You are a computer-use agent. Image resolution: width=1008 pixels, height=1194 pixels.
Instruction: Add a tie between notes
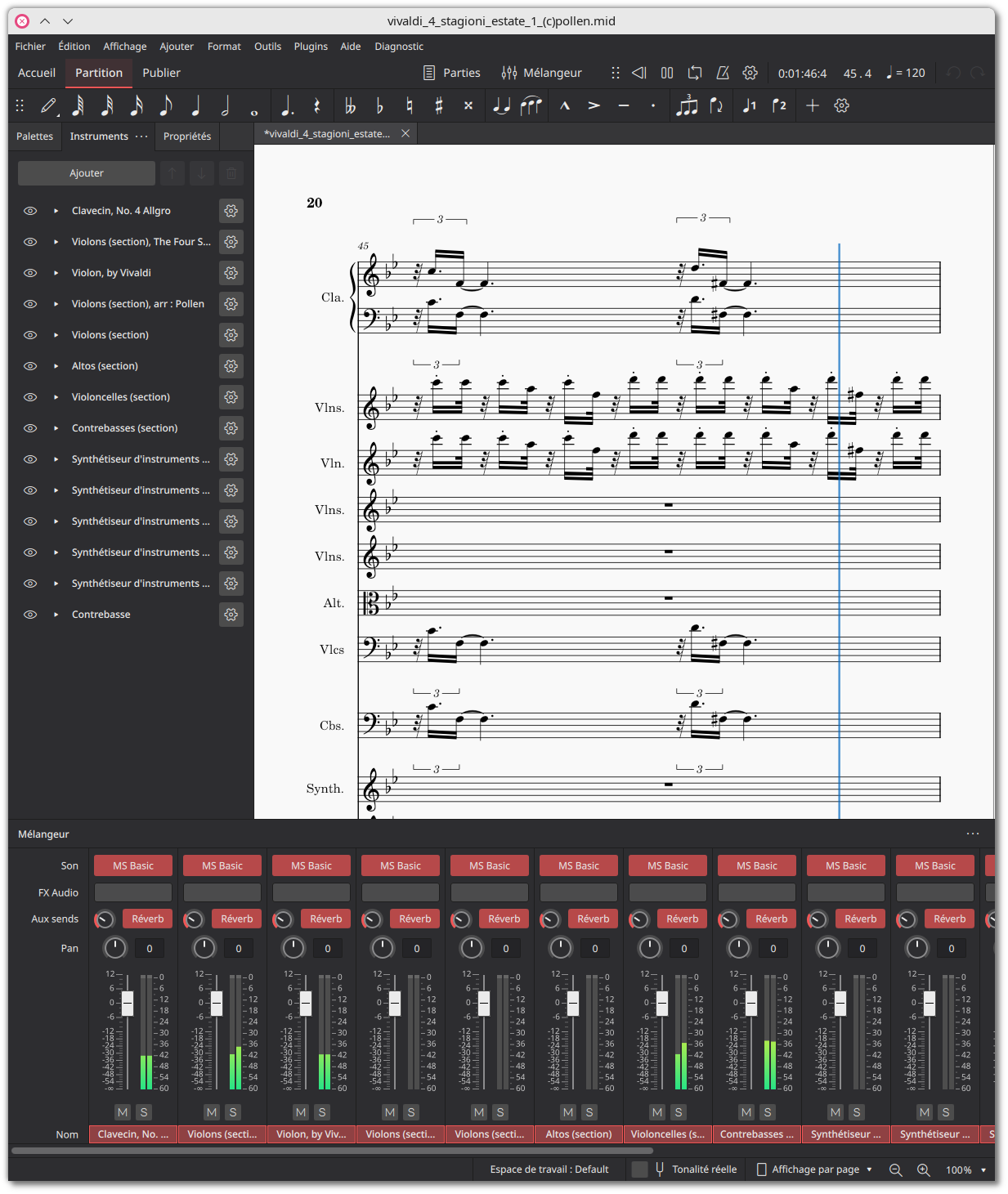[x=502, y=105]
